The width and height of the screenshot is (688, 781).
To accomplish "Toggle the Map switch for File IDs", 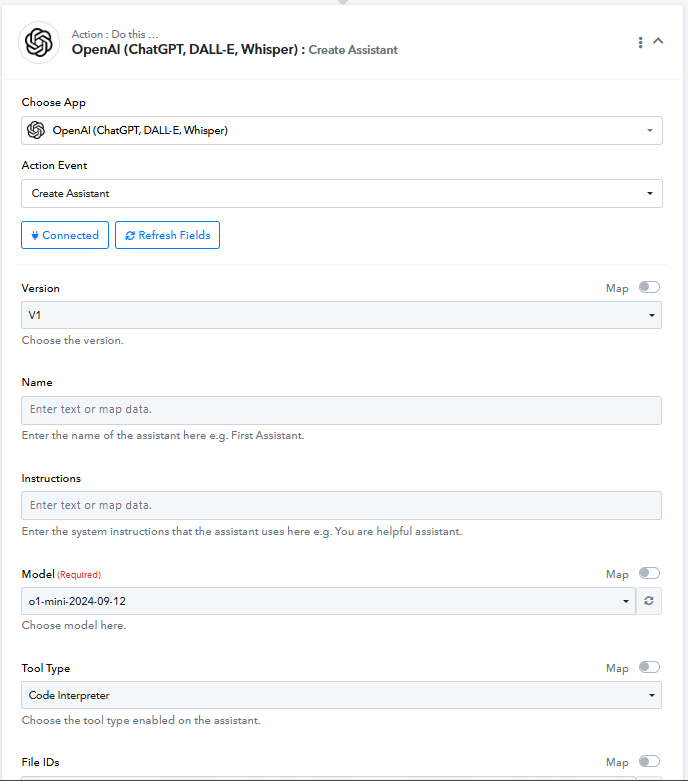I will tap(649, 761).
